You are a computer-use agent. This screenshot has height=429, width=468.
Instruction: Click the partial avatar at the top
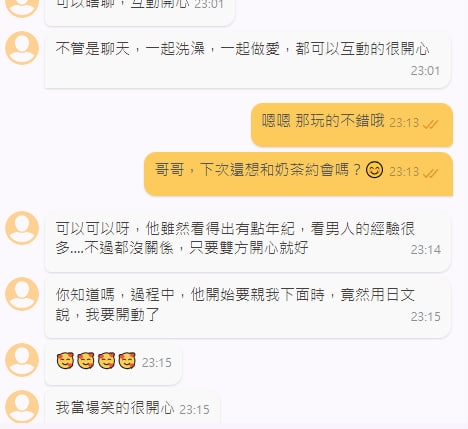[22, 8]
